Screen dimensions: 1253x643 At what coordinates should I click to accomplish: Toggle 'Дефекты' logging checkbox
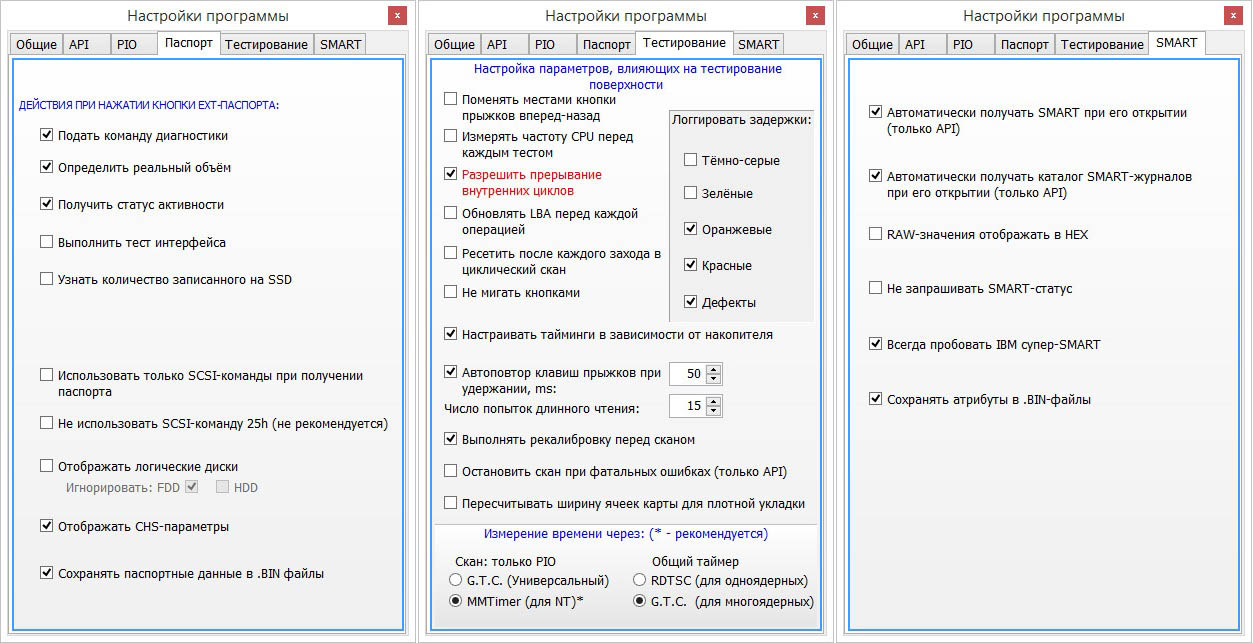690,302
